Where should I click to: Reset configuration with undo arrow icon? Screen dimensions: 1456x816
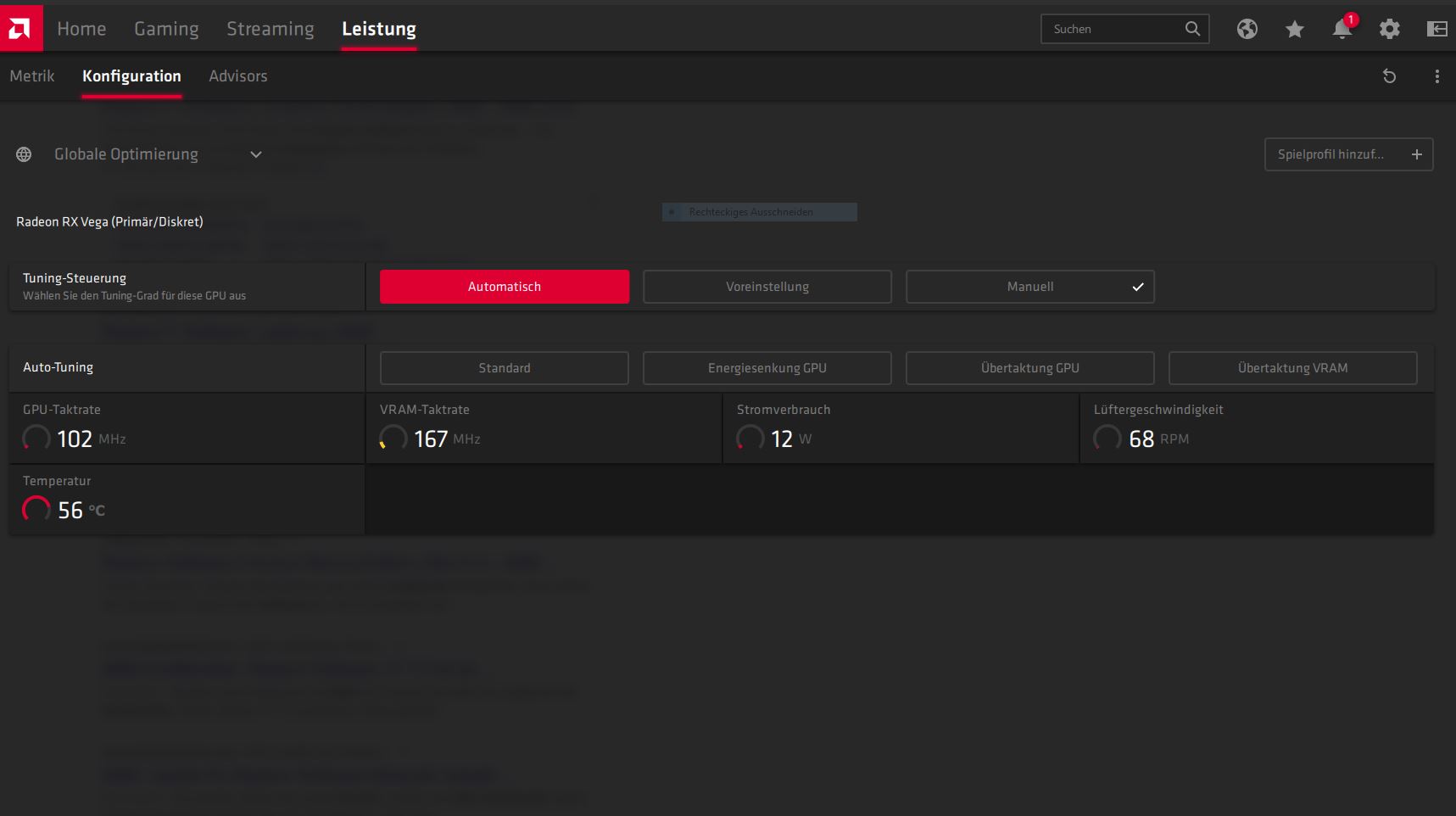(1389, 76)
